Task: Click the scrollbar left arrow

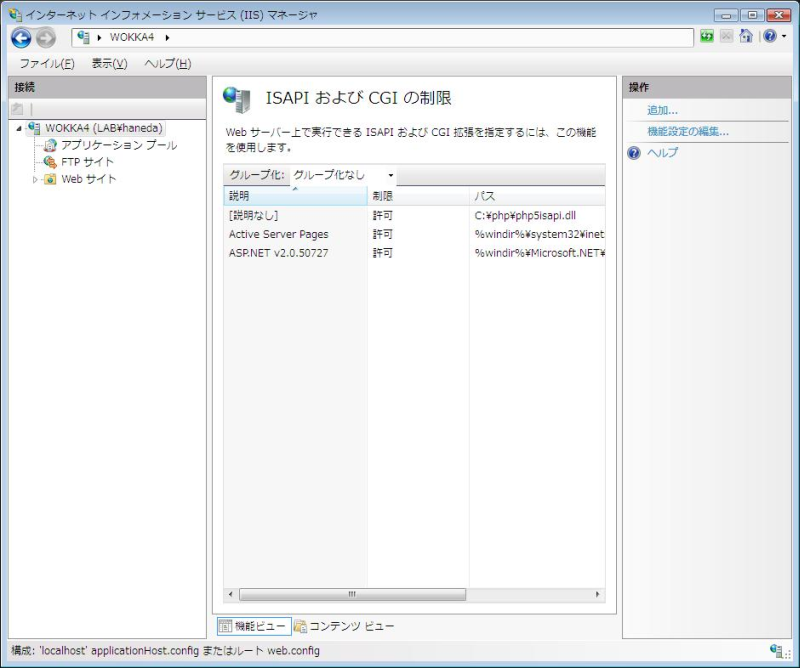Action: pos(231,594)
